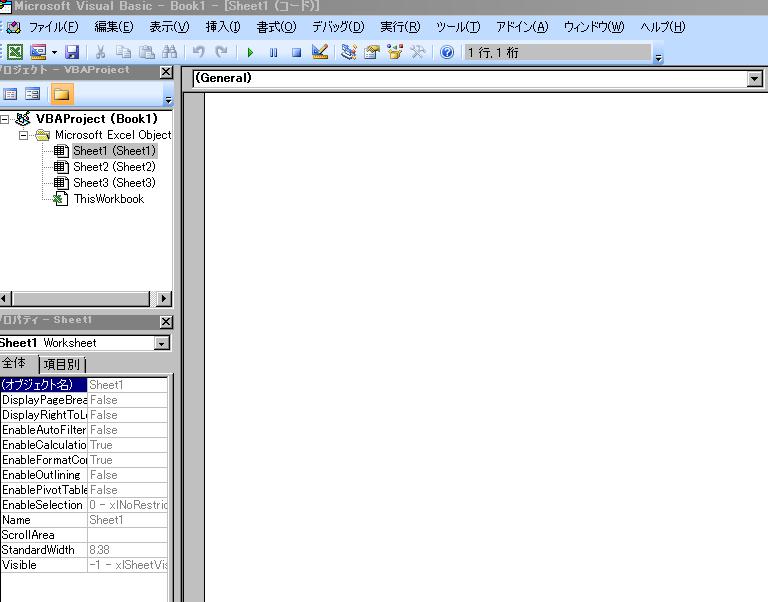Close the Properties Sheet1 pane
Image resolution: width=768 pixels, height=602 pixels.
point(167,322)
